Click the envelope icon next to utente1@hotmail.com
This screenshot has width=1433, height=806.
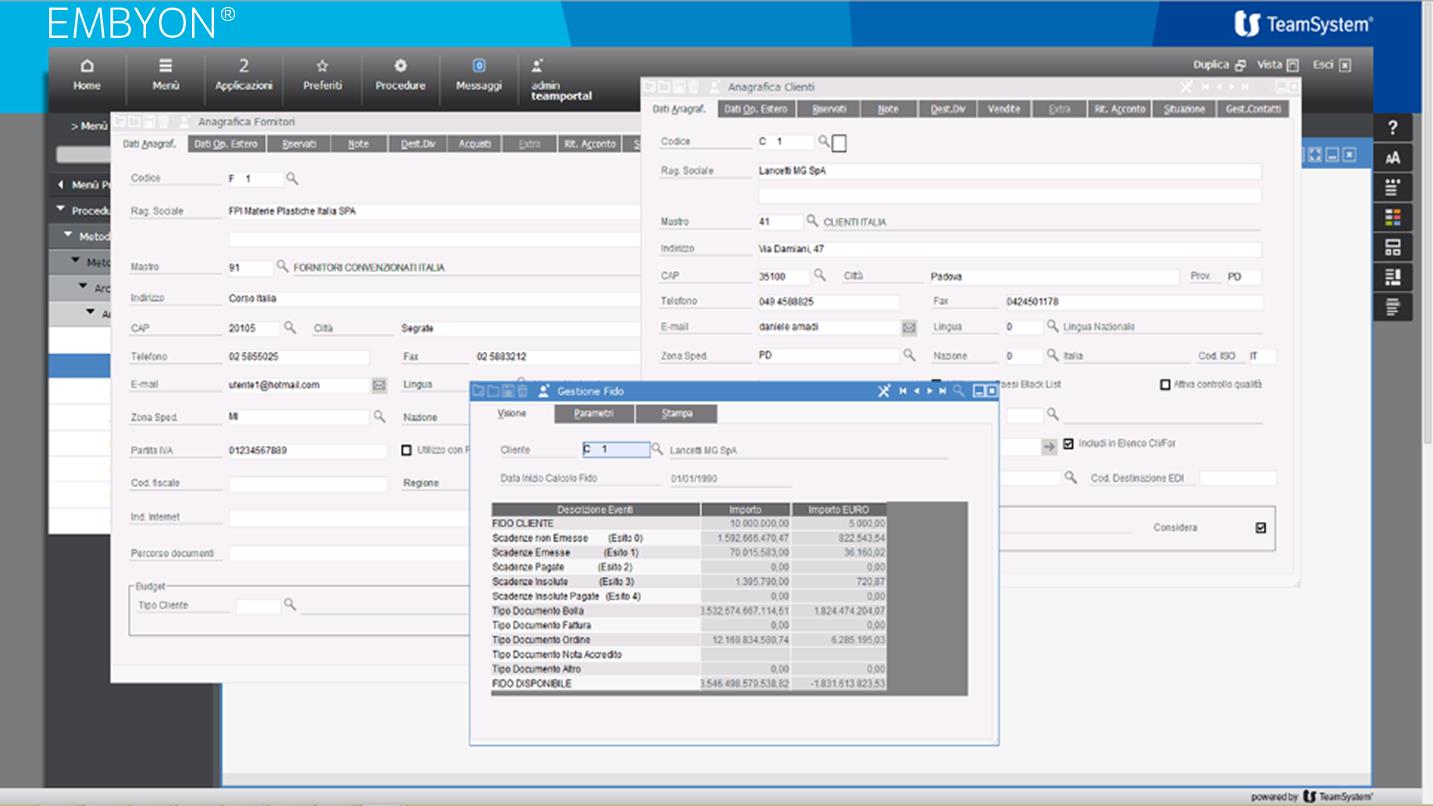(379, 385)
